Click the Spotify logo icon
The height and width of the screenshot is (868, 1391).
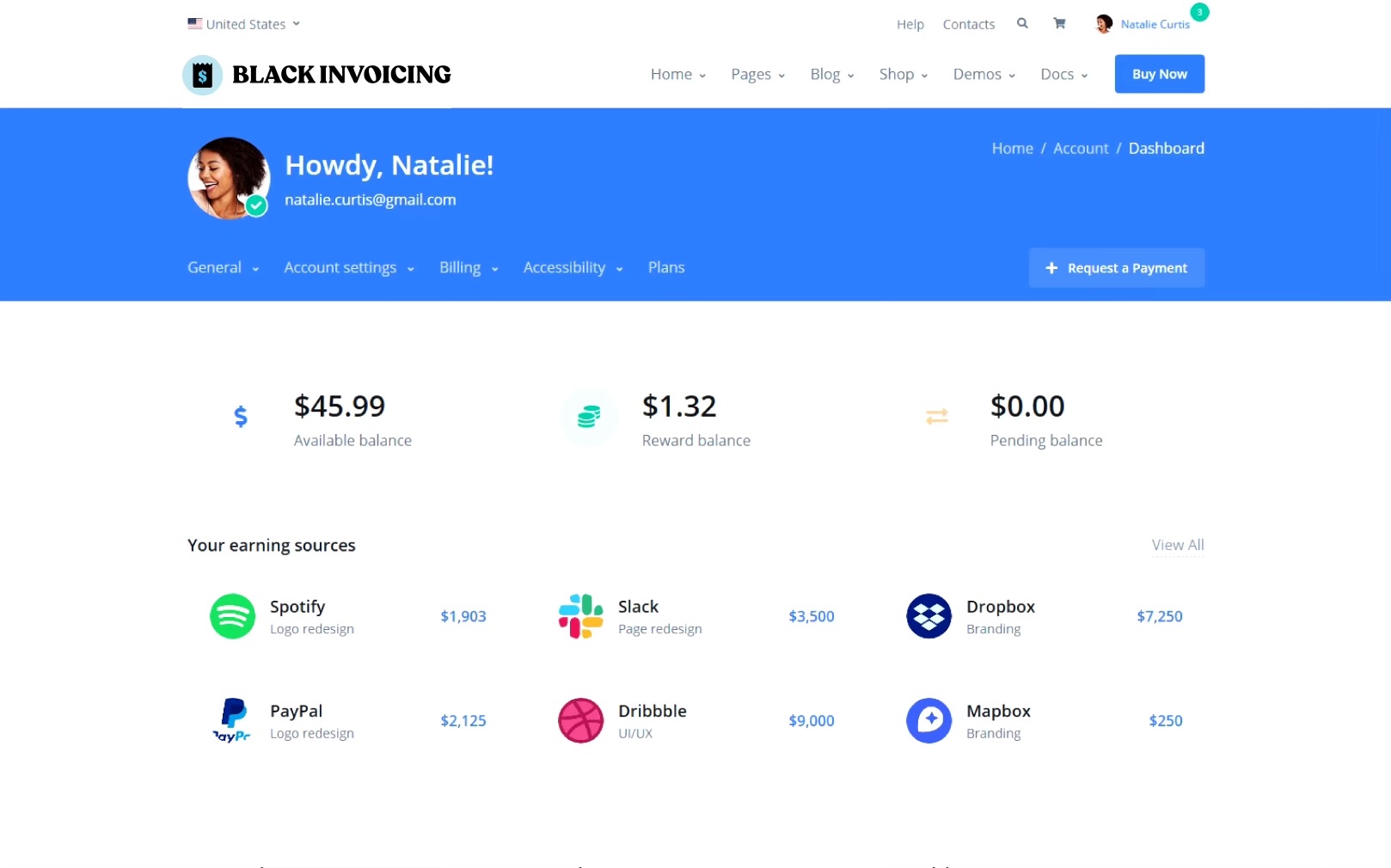click(x=233, y=616)
